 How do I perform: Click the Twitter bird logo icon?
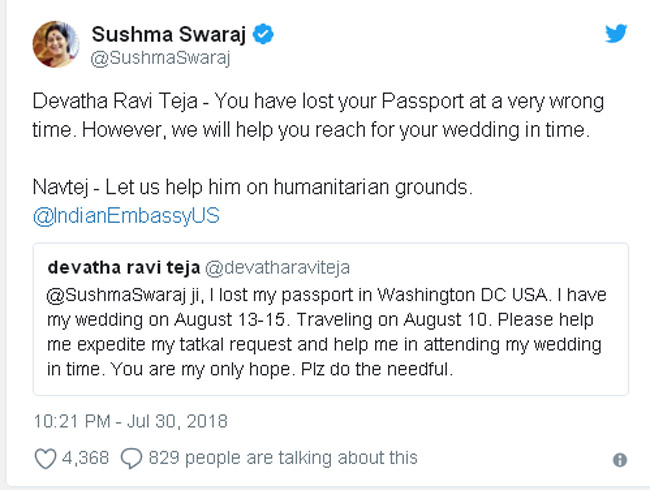click(x=616, y=34)
